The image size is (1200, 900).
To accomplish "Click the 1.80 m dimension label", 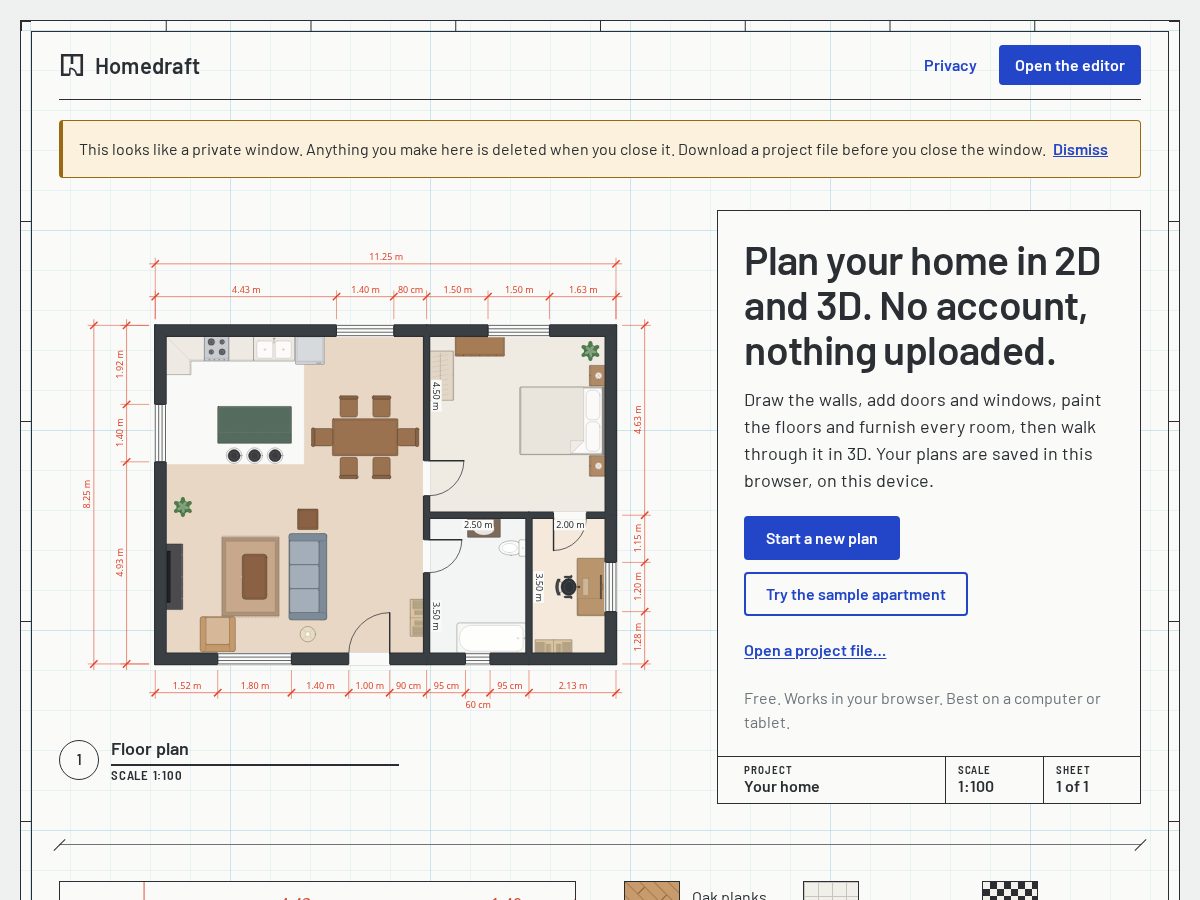I will click(x=255, y=686).
